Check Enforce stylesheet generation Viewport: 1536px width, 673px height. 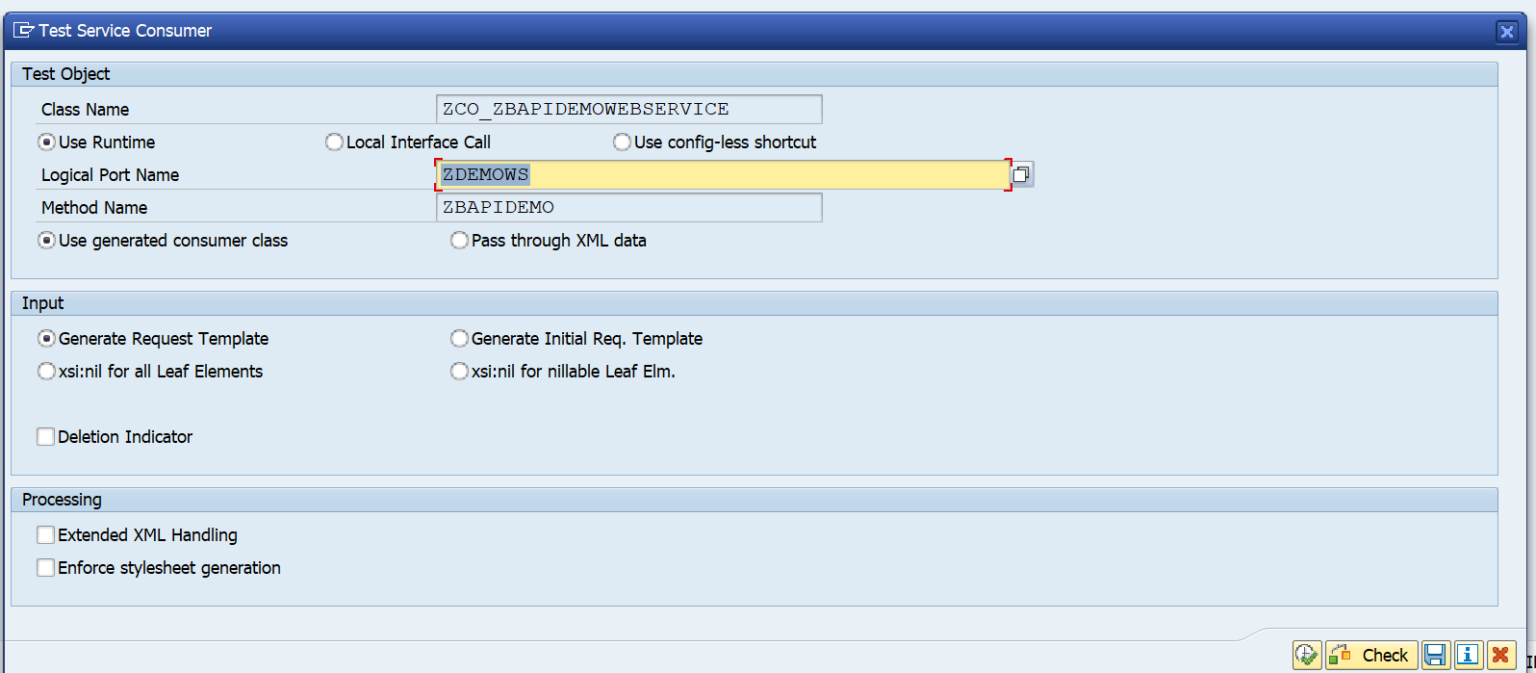pos(46,568)
